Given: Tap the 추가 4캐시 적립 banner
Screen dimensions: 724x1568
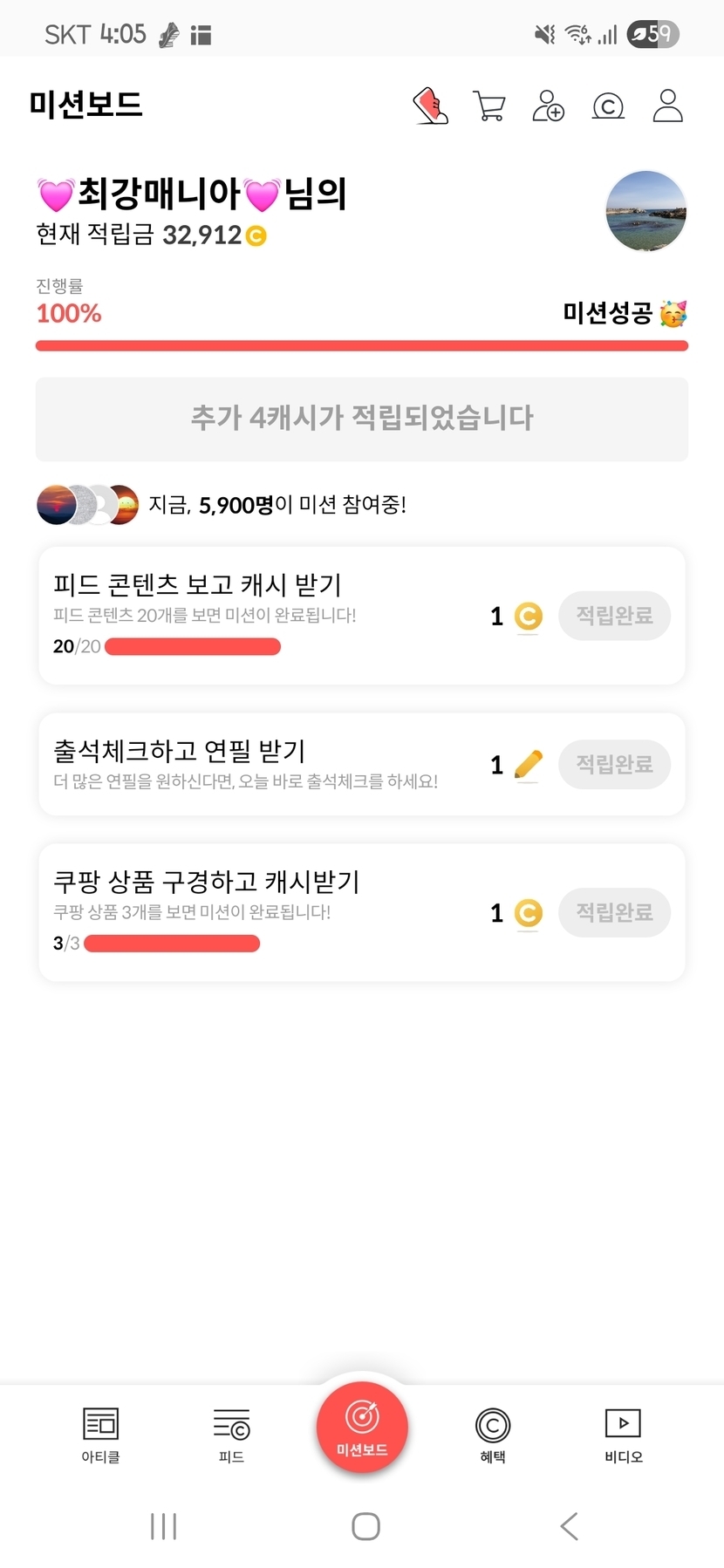Looking at the screenshot, I should pos(362,419).
